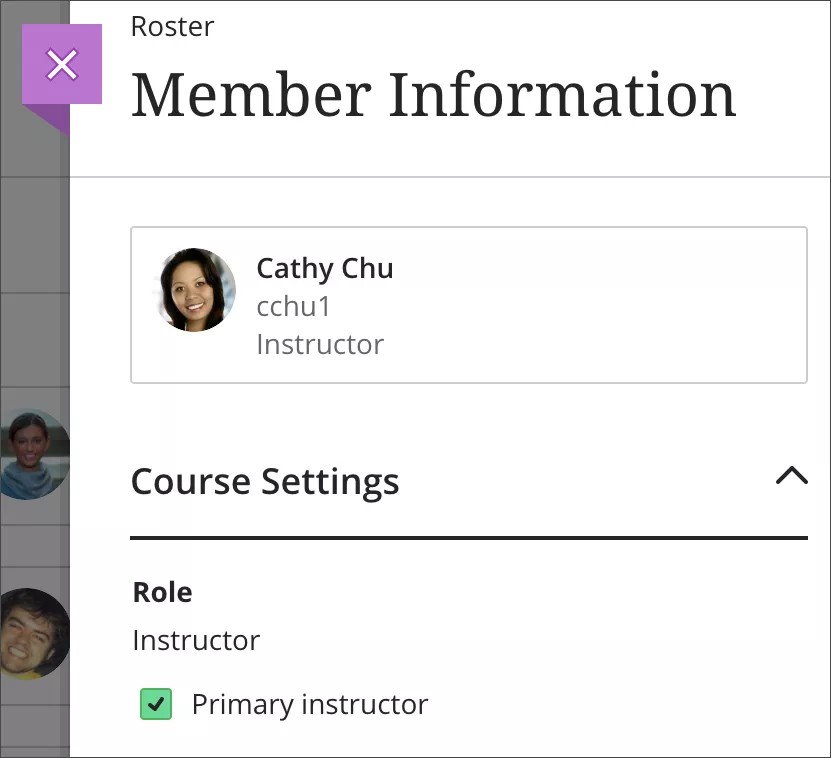Click the Roster panel header icon area
This screenshot has height=758, width=831.
click(x=171, y=27)
